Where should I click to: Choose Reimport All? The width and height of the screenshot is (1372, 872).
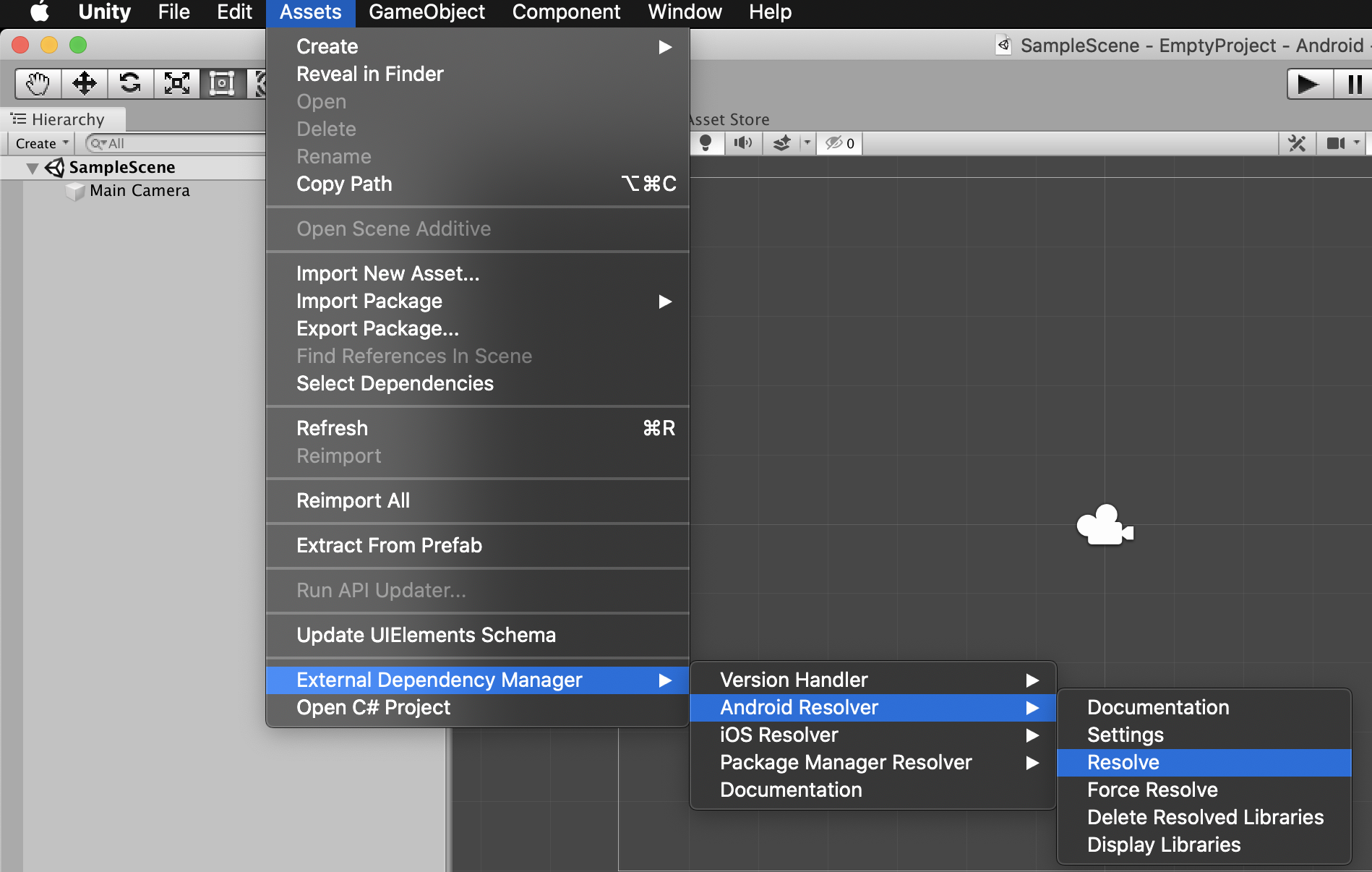click(x=477, y=500)
